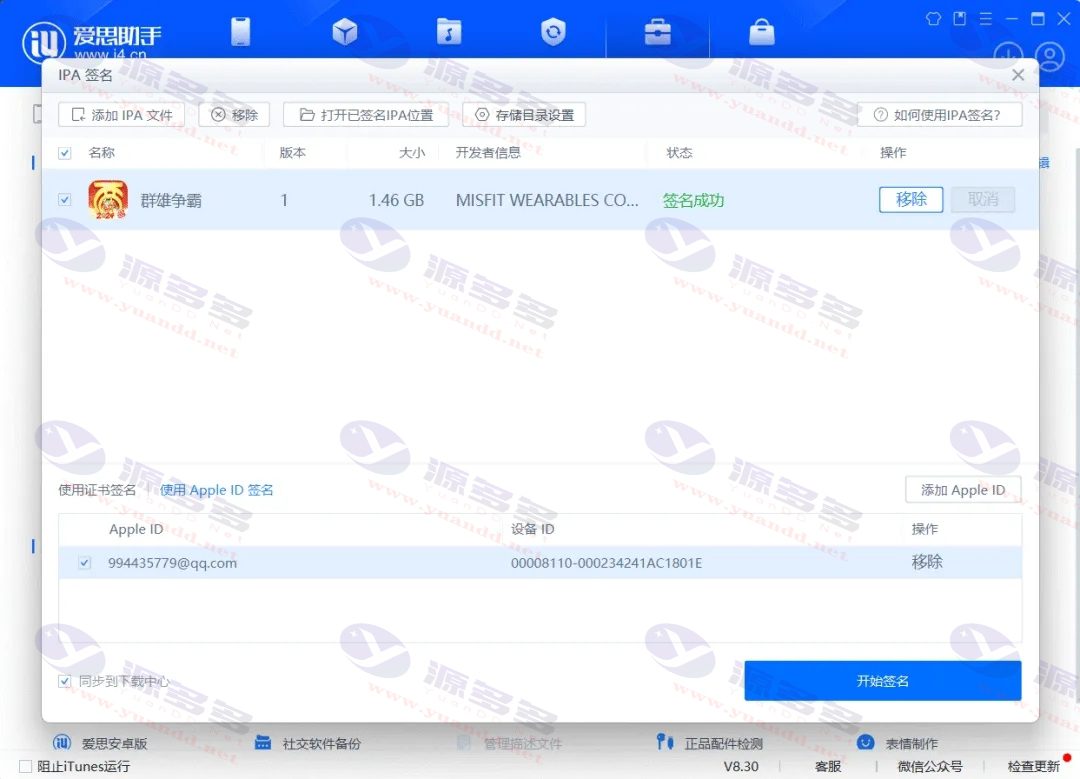Click 状态 column header
The image size is (1080, 779).
[679, 153]
